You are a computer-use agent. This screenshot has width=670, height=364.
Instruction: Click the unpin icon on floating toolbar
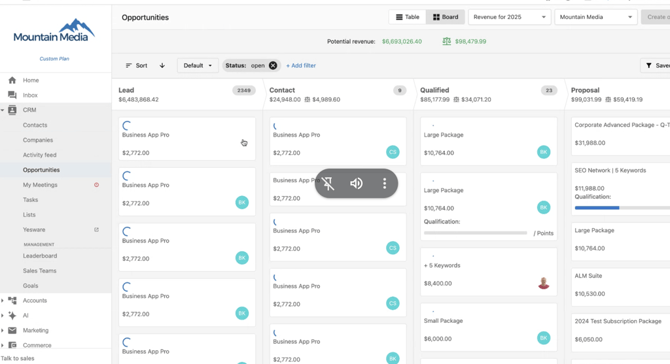point(328,183)
